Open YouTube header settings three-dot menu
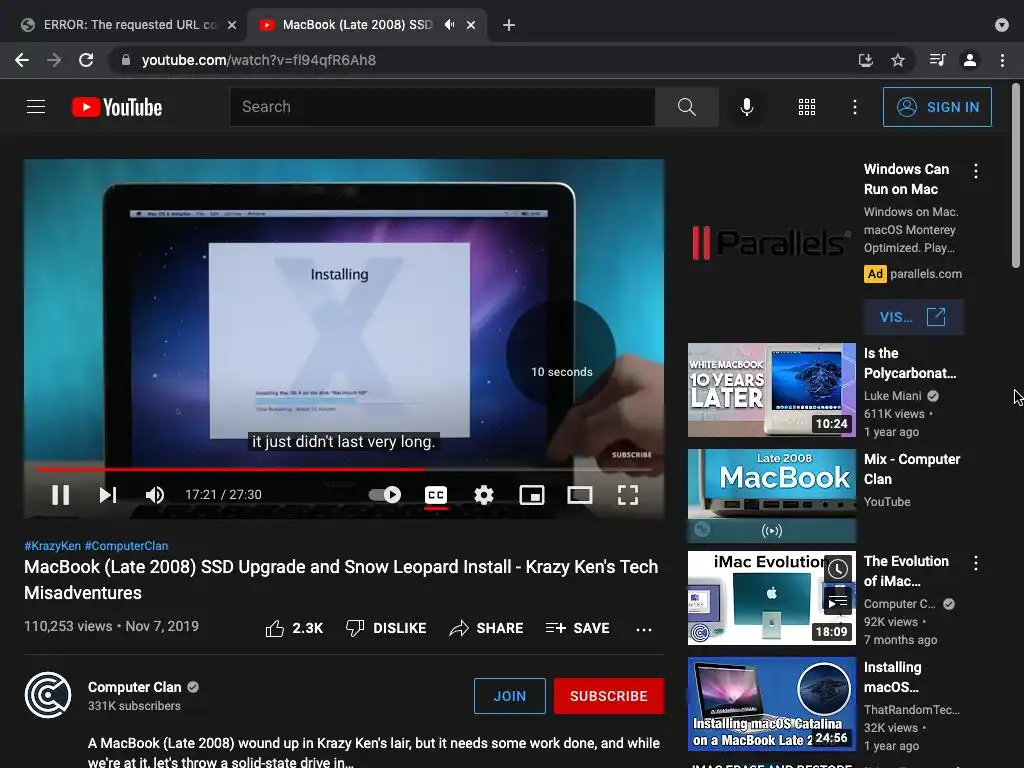The height and width of the screenshot is (768, 1024). tap(855, 107)
